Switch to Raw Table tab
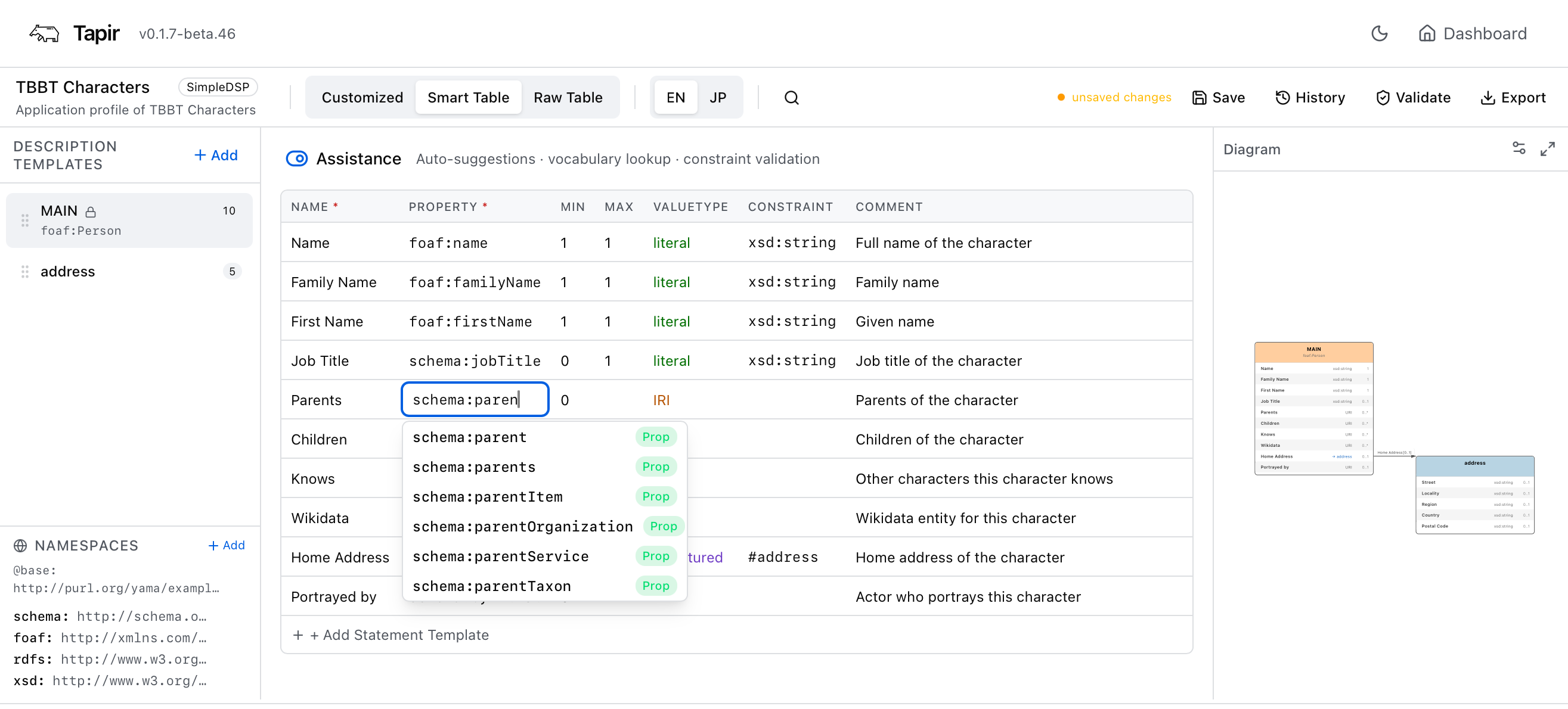This screenshot has height=709, width=1568. click(x=568, y=97)
